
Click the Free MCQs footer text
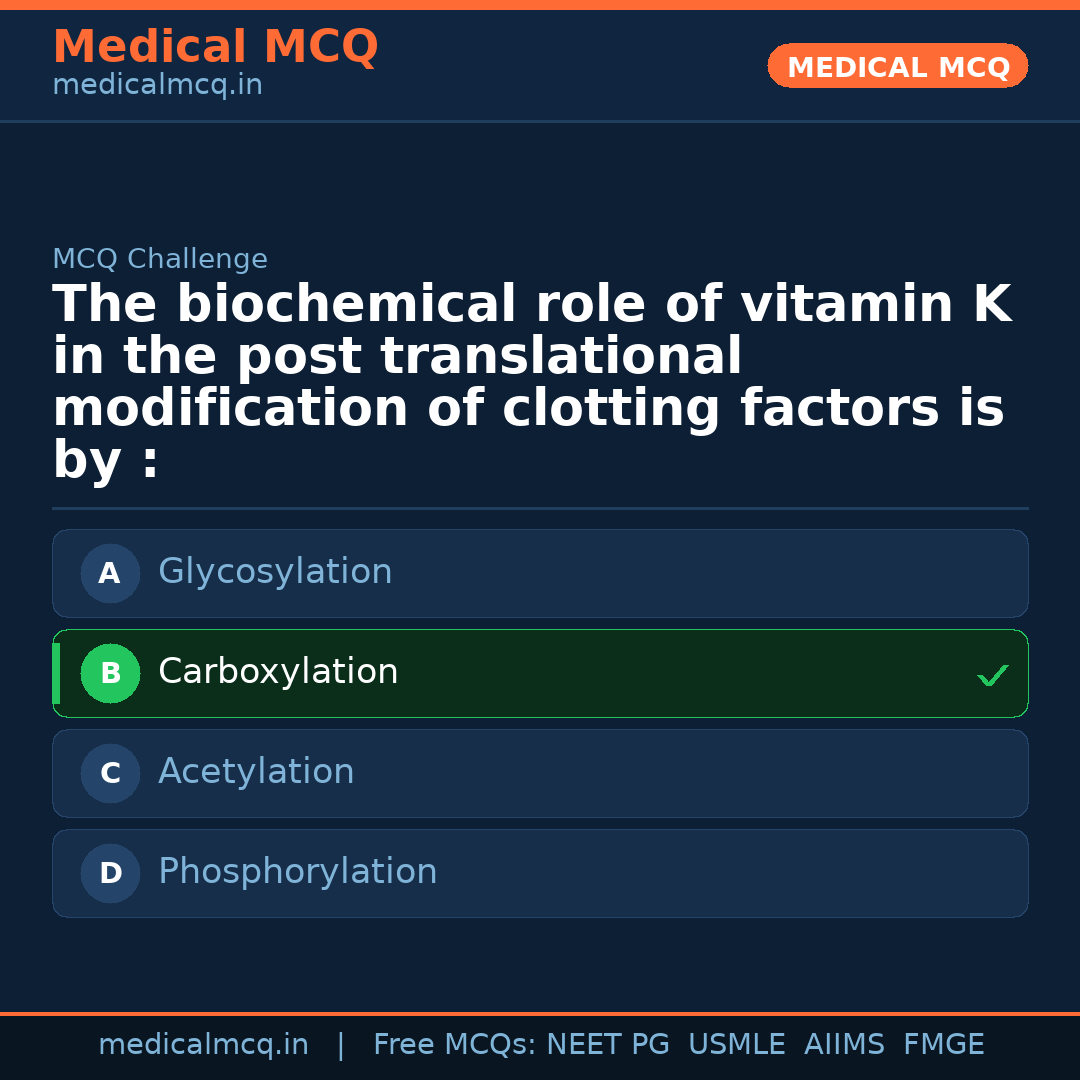tap(455, 1045)
